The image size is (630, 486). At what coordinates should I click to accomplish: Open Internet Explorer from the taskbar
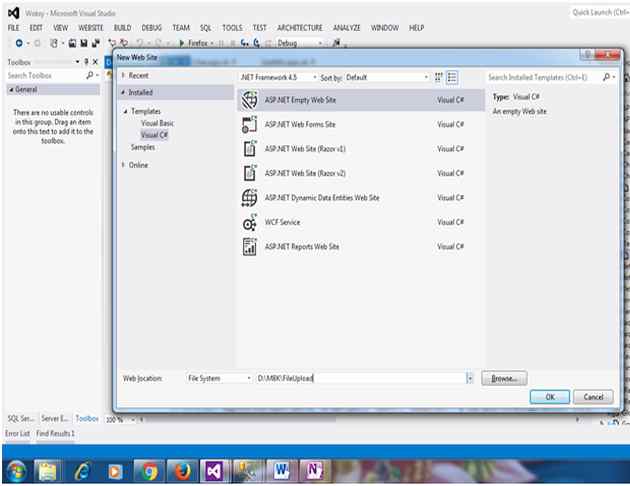click(x=82, y=471)
